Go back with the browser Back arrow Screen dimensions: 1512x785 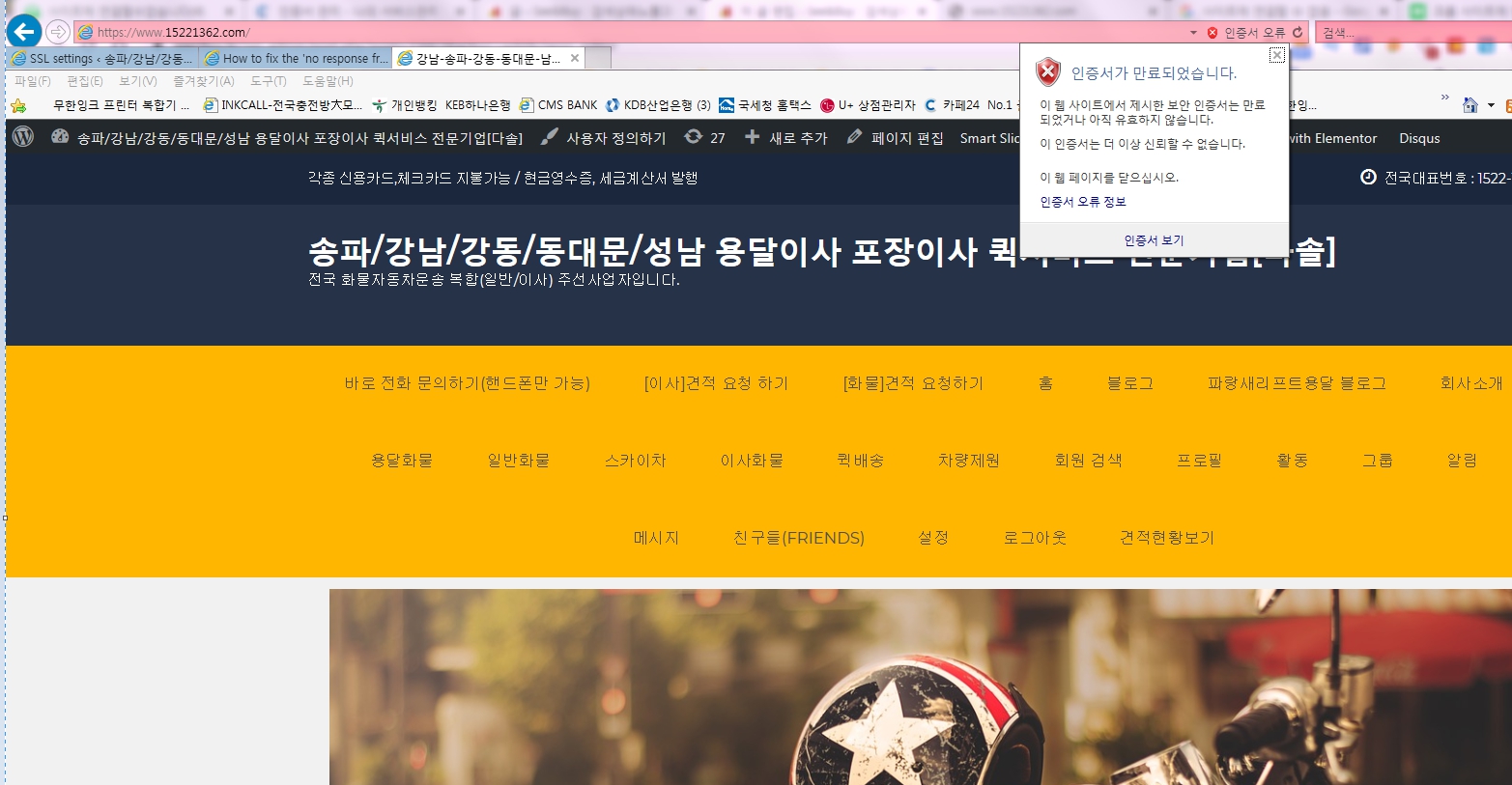point(24,32)
